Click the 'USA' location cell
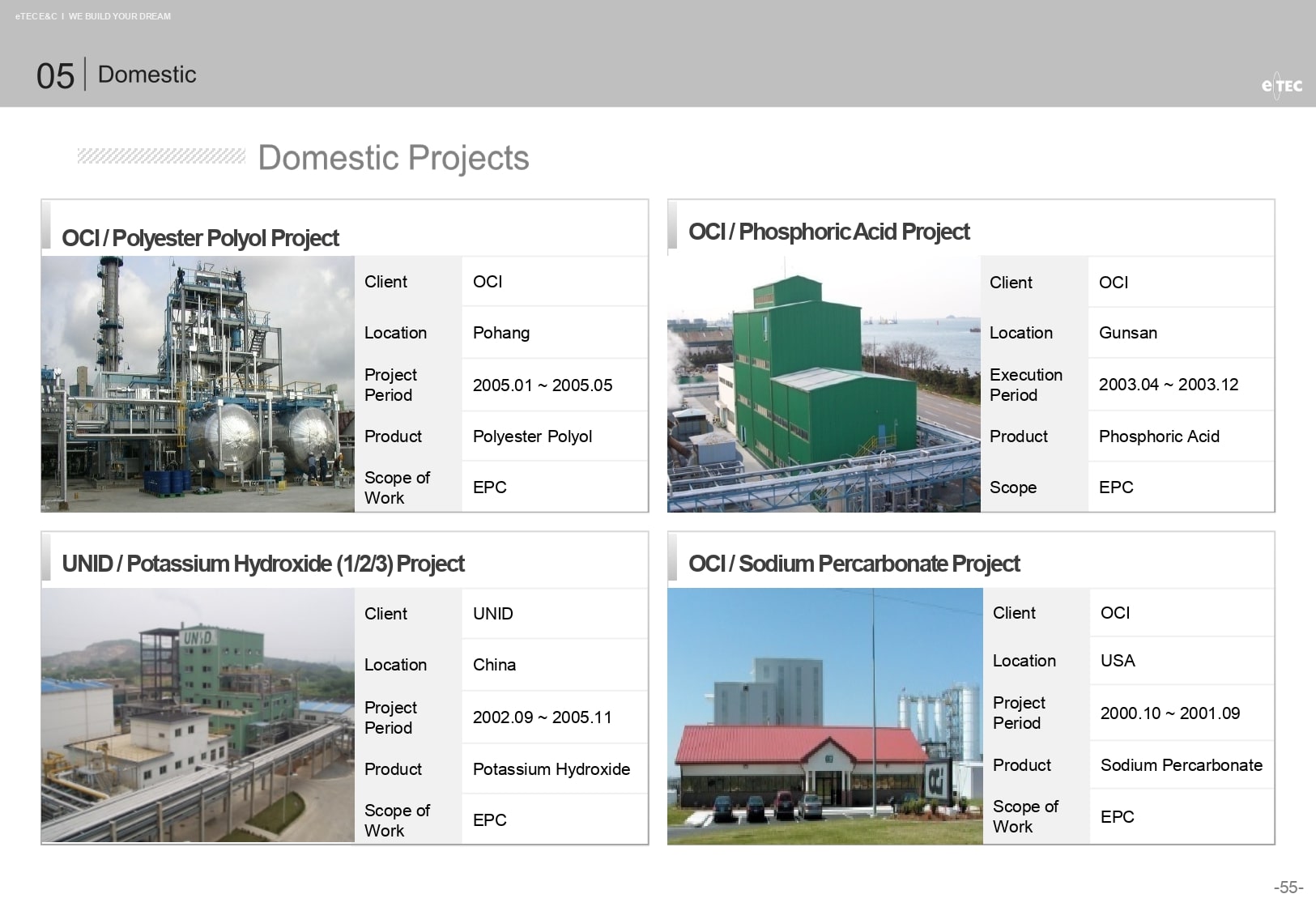This screenshot has height=911, width=1316. 1118,661
